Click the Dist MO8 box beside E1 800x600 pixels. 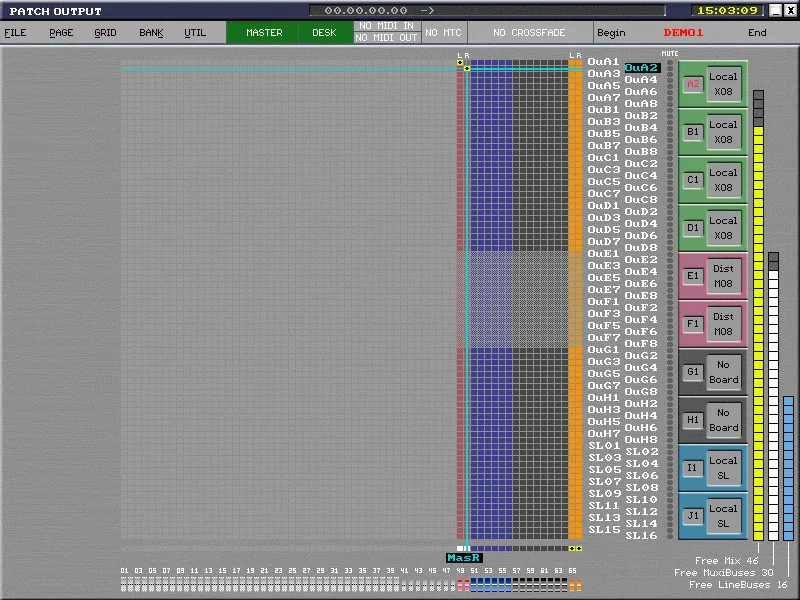723,276
